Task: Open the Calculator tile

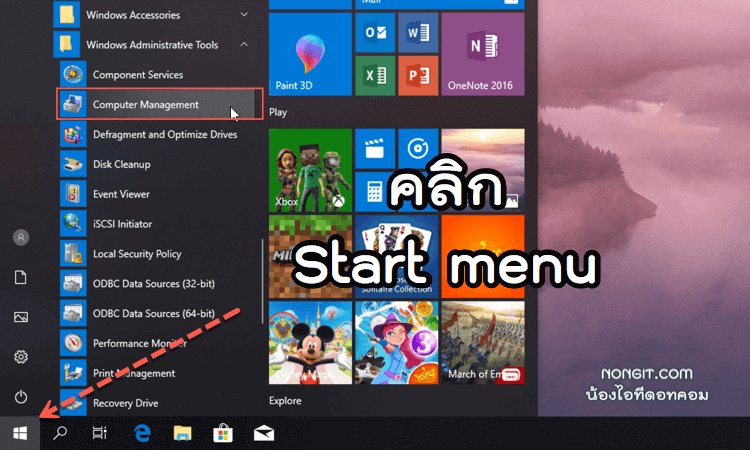Action: 375,192
